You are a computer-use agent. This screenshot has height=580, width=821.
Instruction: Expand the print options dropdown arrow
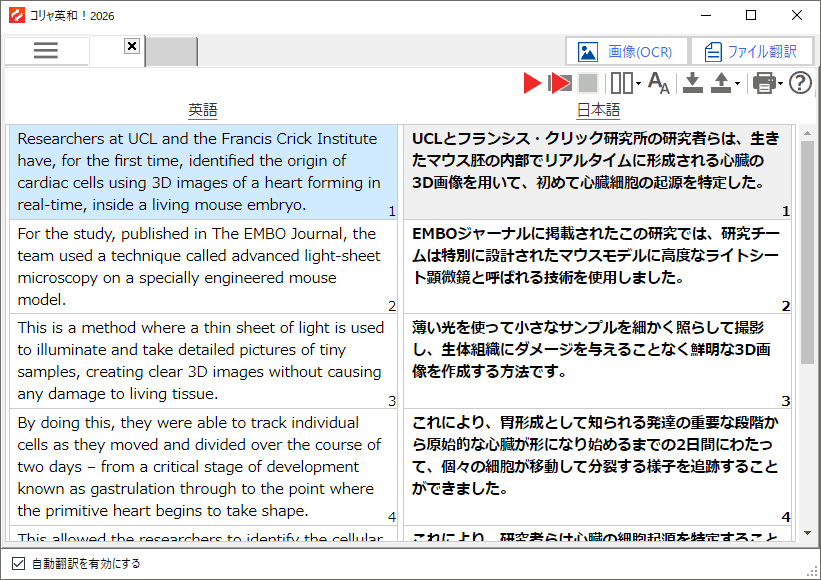point(781,85)
